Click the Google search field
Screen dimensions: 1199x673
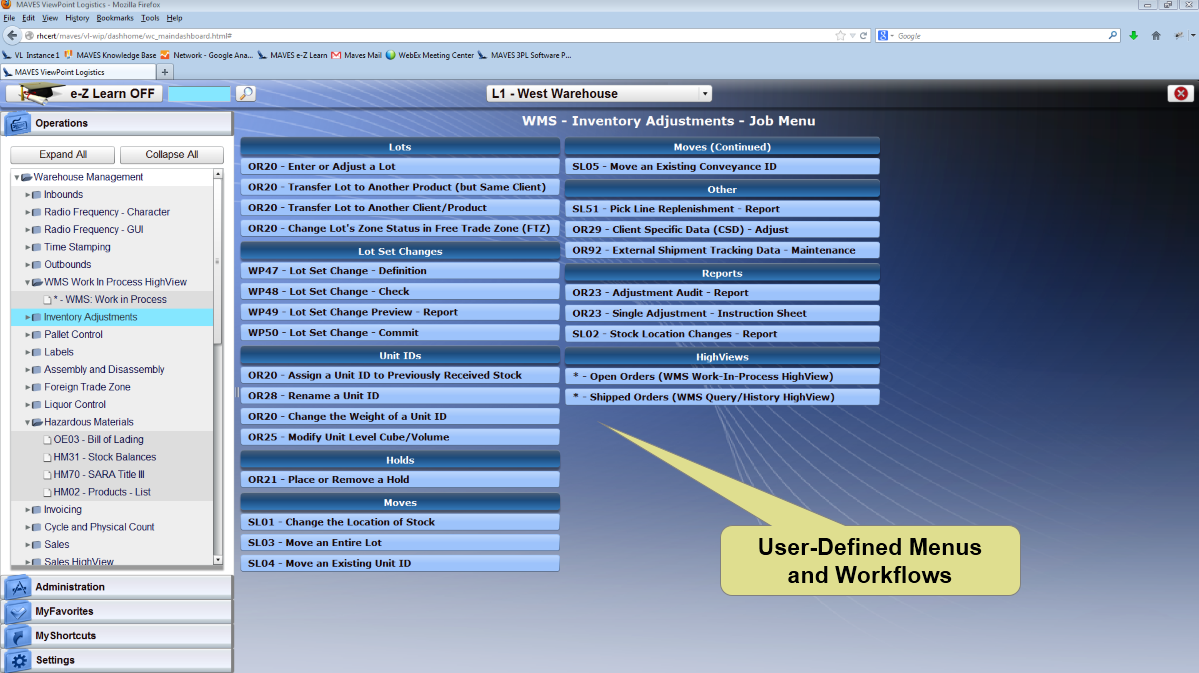pos(1002,36)
